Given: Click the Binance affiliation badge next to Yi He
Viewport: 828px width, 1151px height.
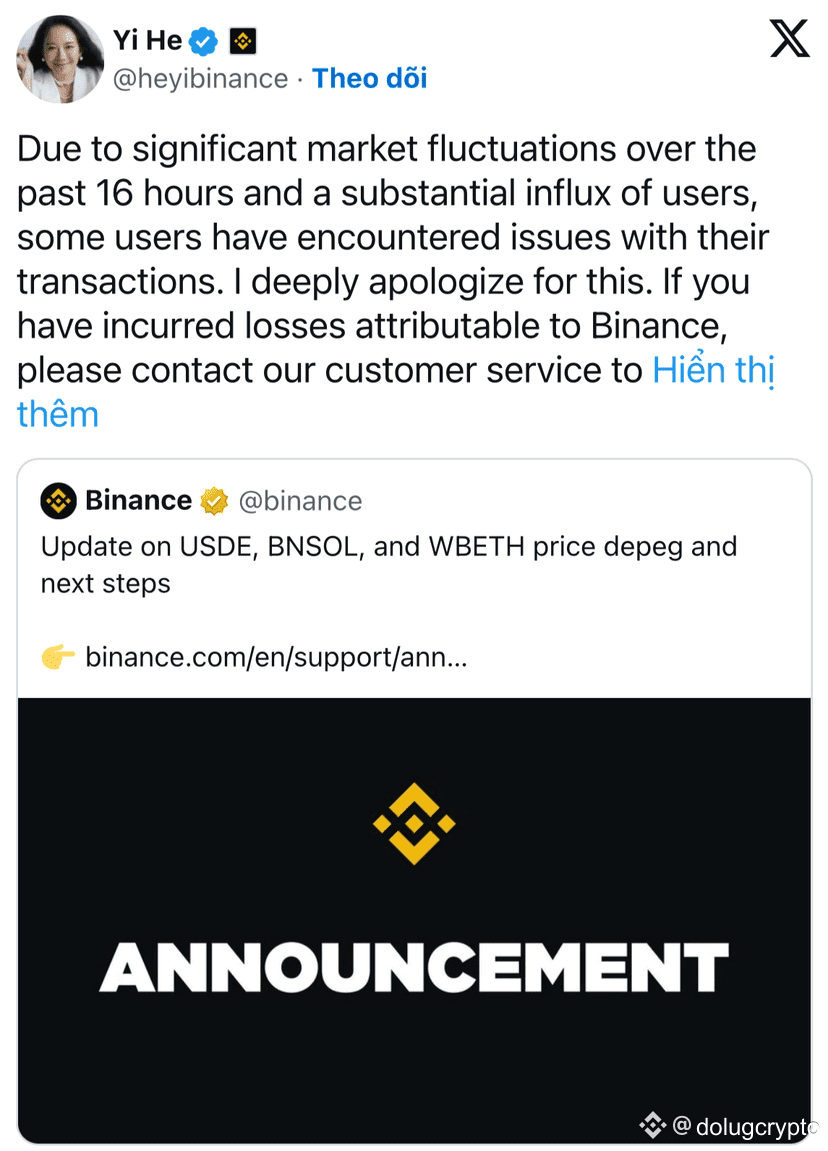Looking at the screenshot, I should point(243,42).
